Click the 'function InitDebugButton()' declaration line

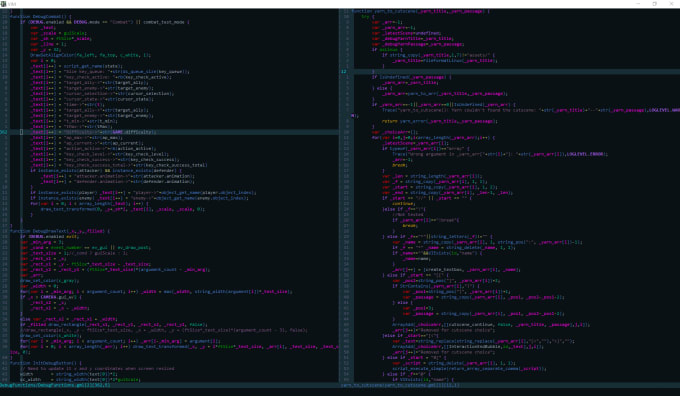(46, 363)
